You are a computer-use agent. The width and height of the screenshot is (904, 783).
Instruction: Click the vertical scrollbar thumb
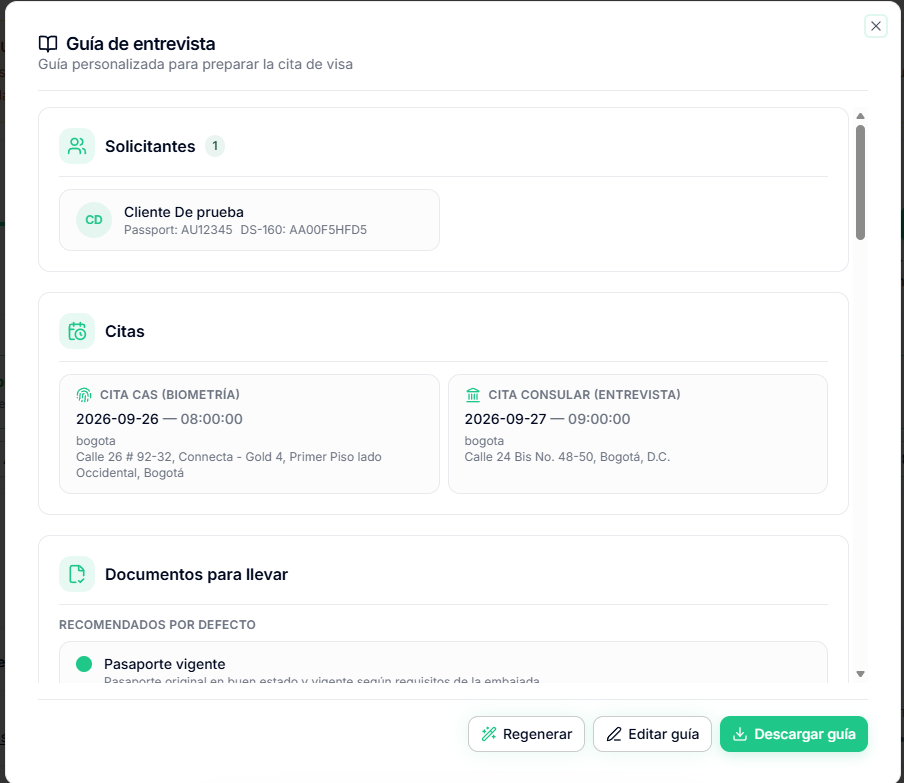click(x=860, y=182)
